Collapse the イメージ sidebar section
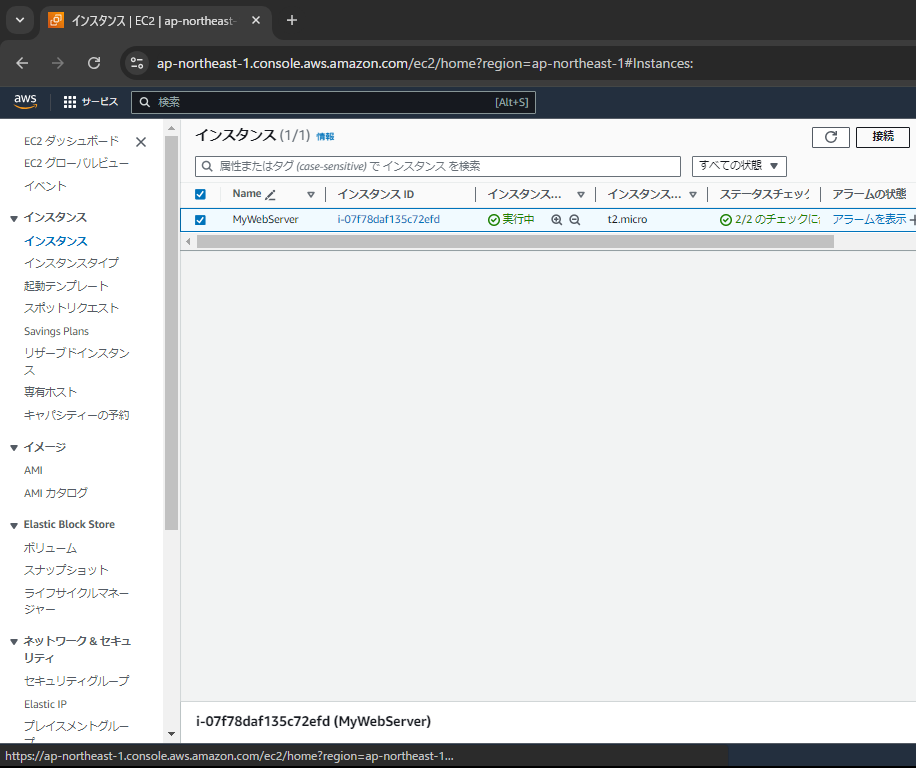Viewport: 916px width, 768px height. [14, 449]
